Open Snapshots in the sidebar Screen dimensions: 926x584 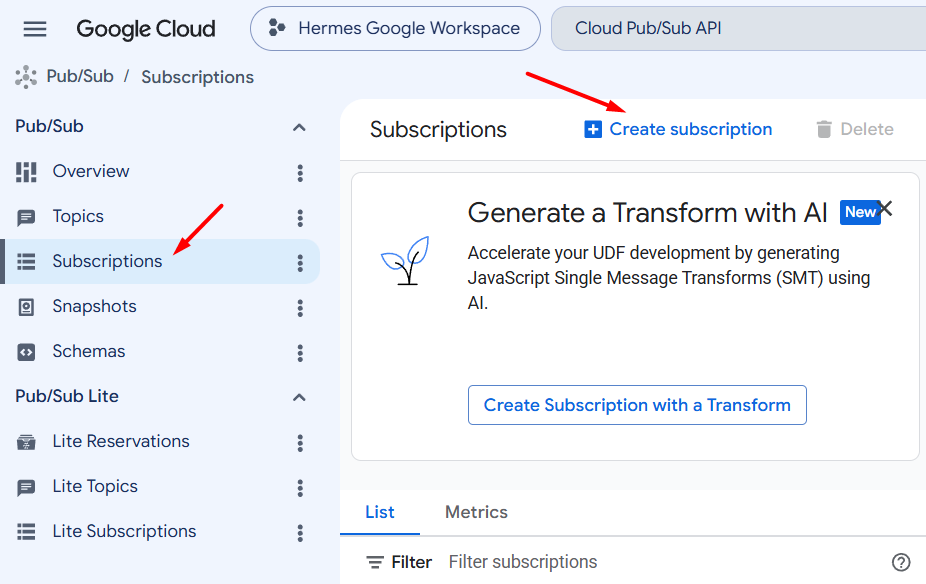coord(94,306)
